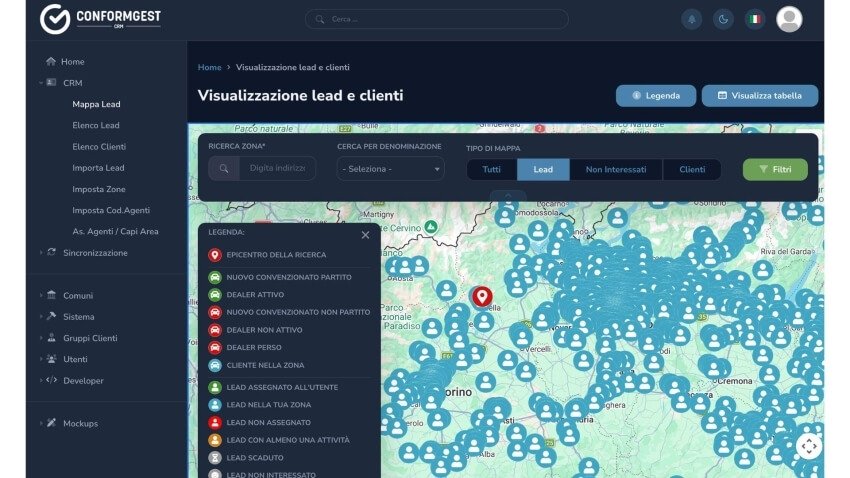Image resolution: width=850 pixels, height=478 pixels.
Task: Open Mappa Lead in sidebar
Action: [x=96, y=104]
